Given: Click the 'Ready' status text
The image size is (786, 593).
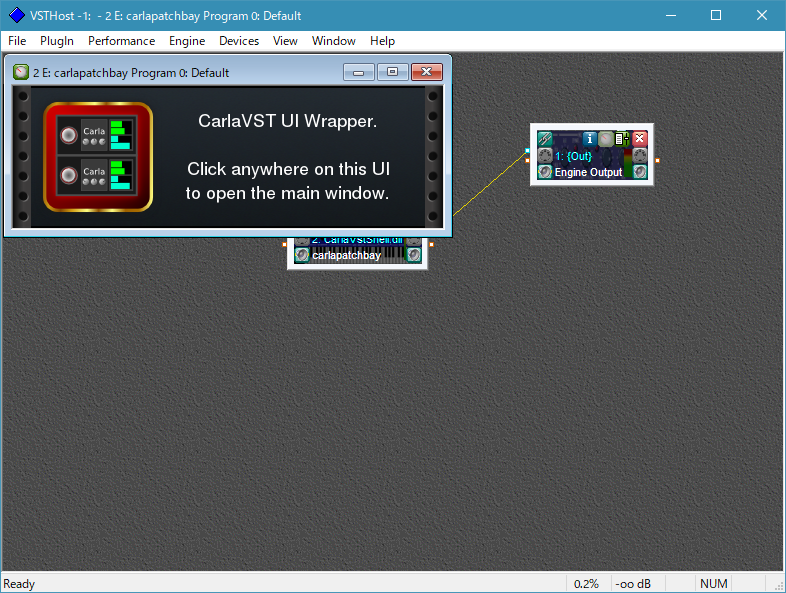Looking at the screenshot, I should click(x=19, y=584).
